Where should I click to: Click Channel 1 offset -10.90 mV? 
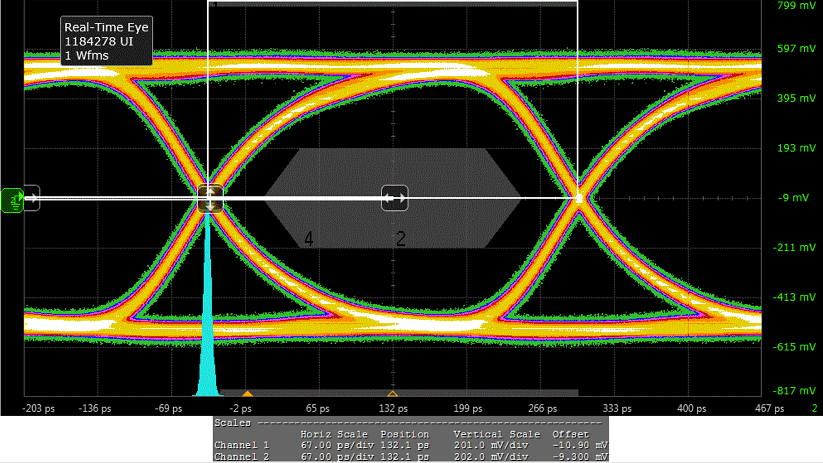580,445
